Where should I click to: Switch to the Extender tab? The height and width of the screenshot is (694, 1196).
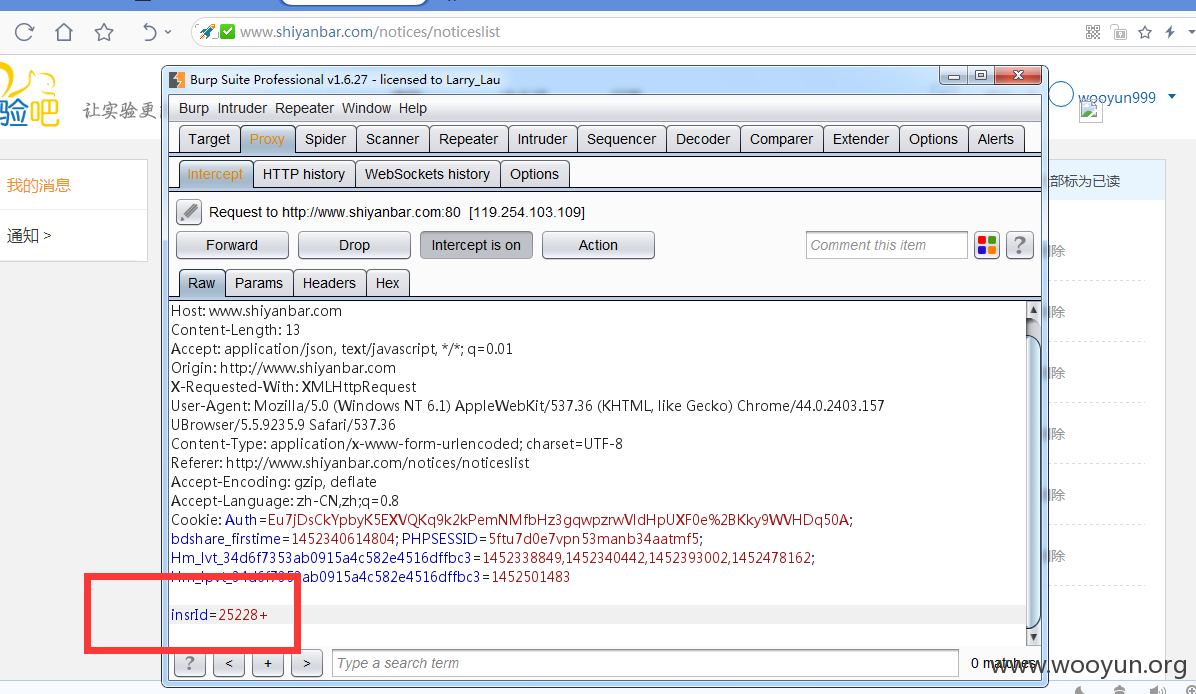coord(861,140)
